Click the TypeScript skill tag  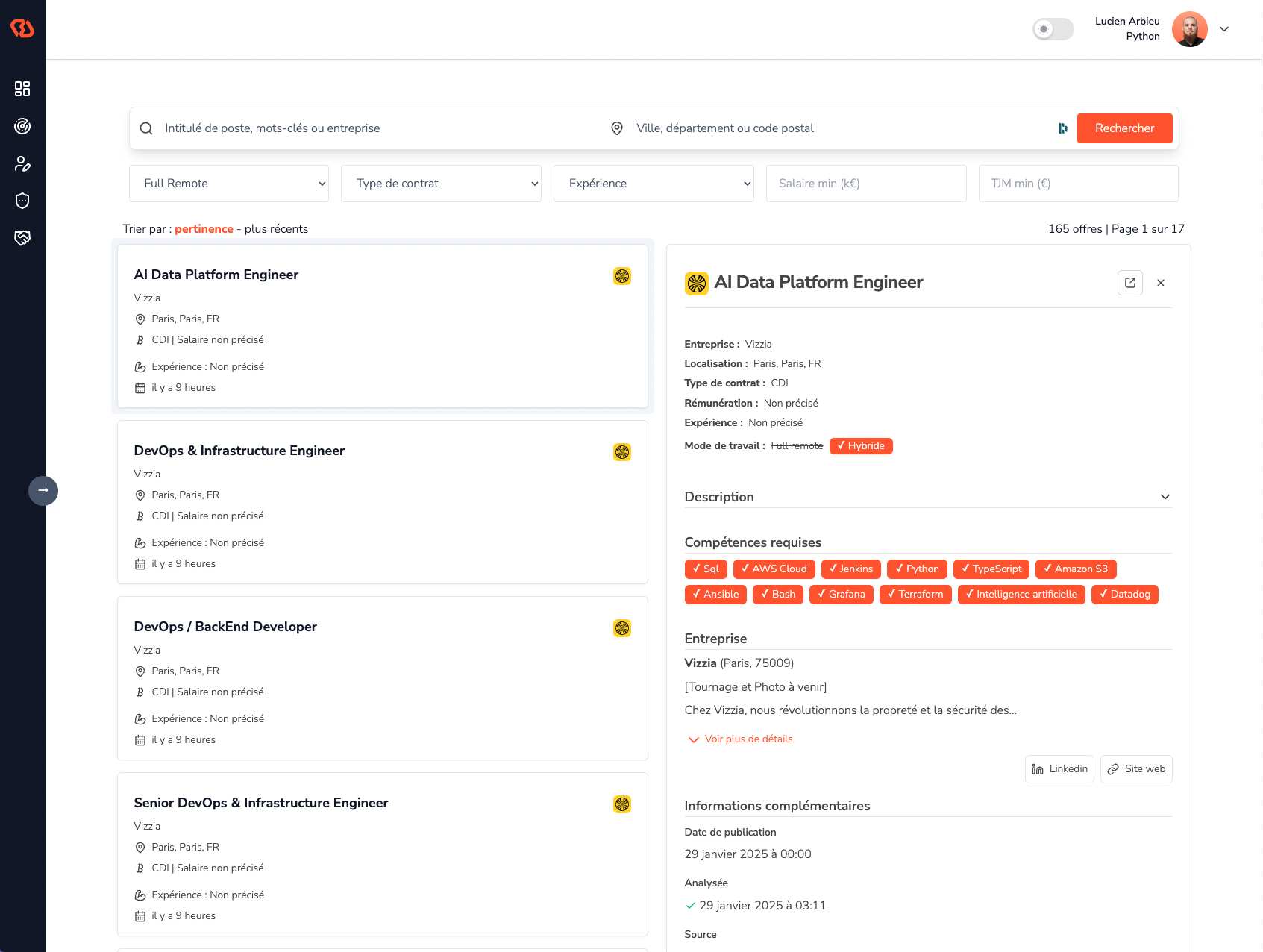[x=991, y=569]
